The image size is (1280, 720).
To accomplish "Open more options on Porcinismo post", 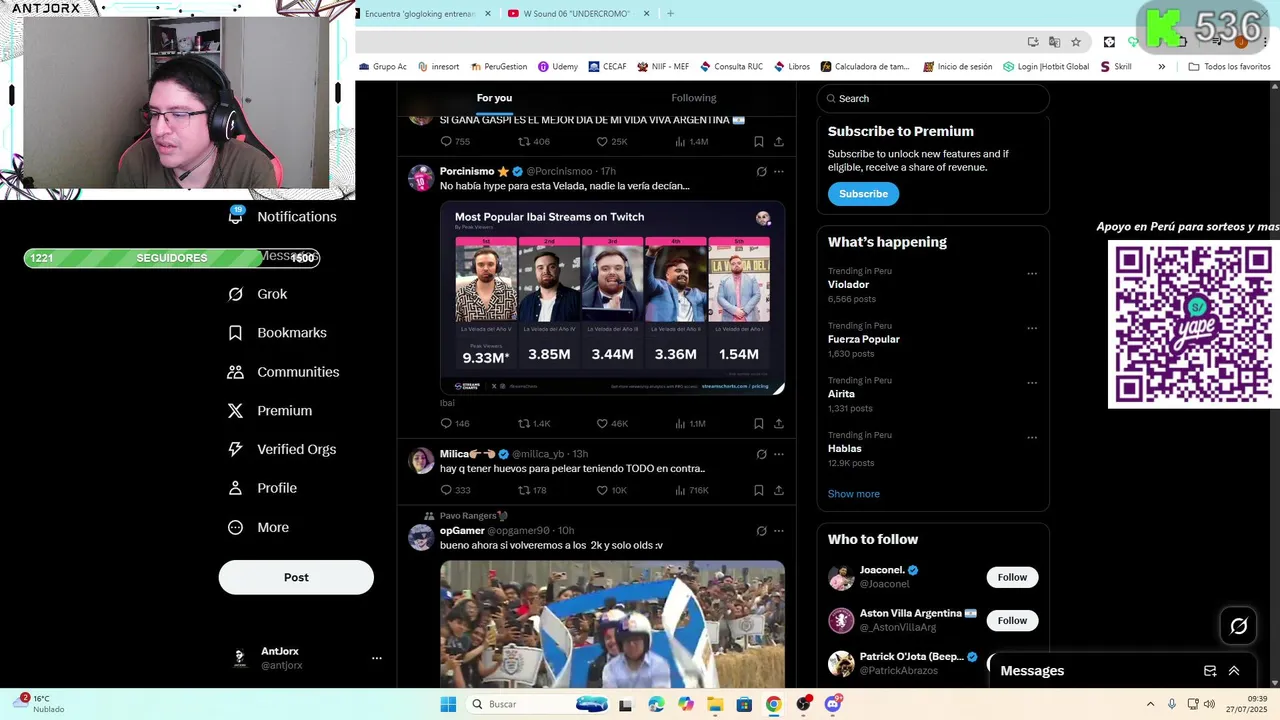I will [x=778, y=171].
